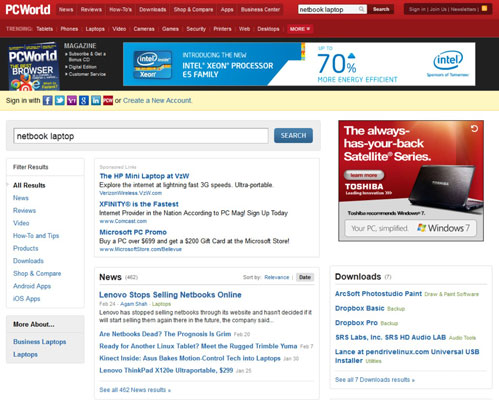This screenshot has width=499, height=400.
Task: Click the magnifier icon in top search box
Action: 361,9
